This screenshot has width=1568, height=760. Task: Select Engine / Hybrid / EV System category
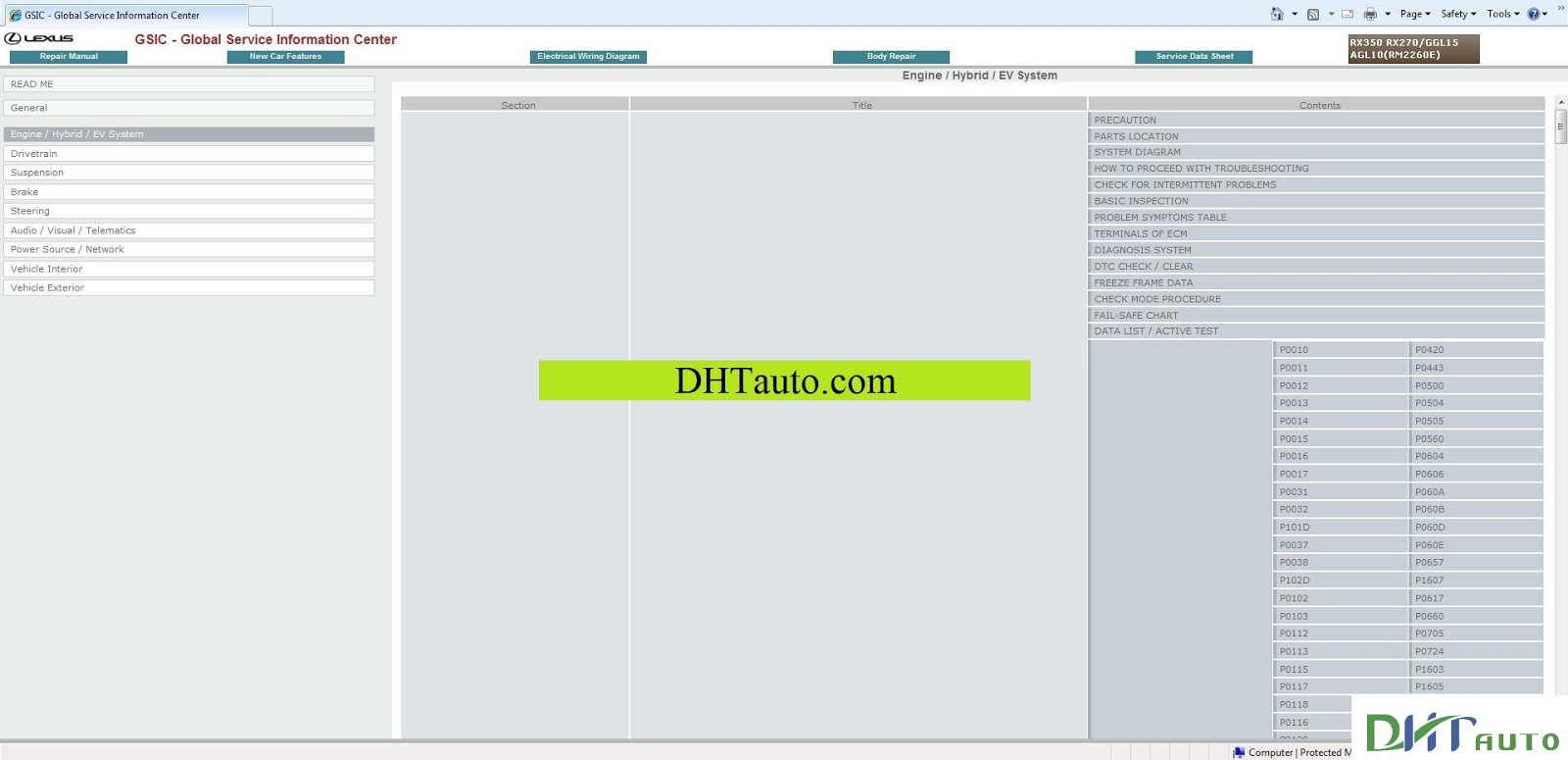[x=189, y=134]
